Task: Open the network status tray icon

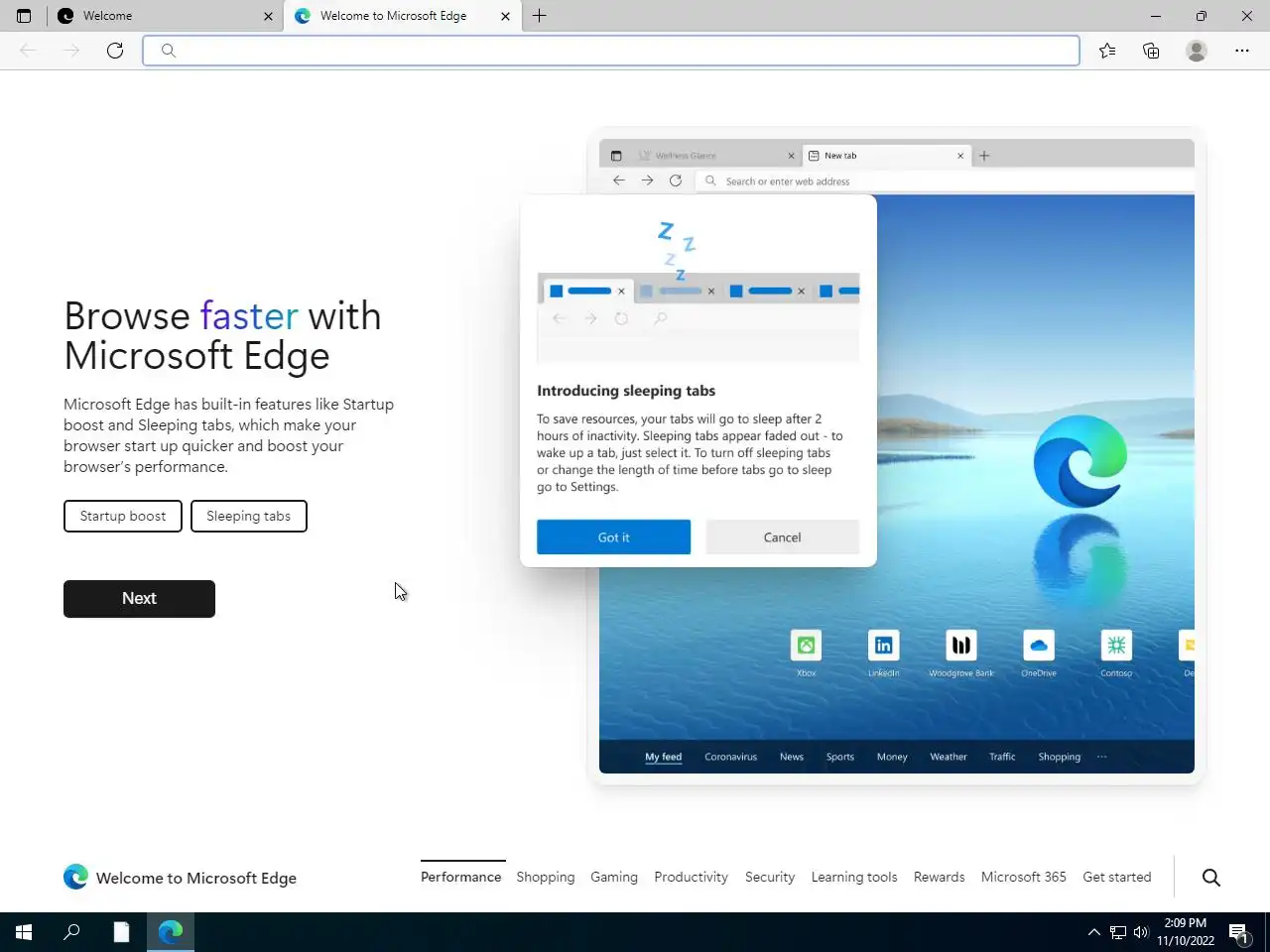Action: click(x=1118, y=932)
